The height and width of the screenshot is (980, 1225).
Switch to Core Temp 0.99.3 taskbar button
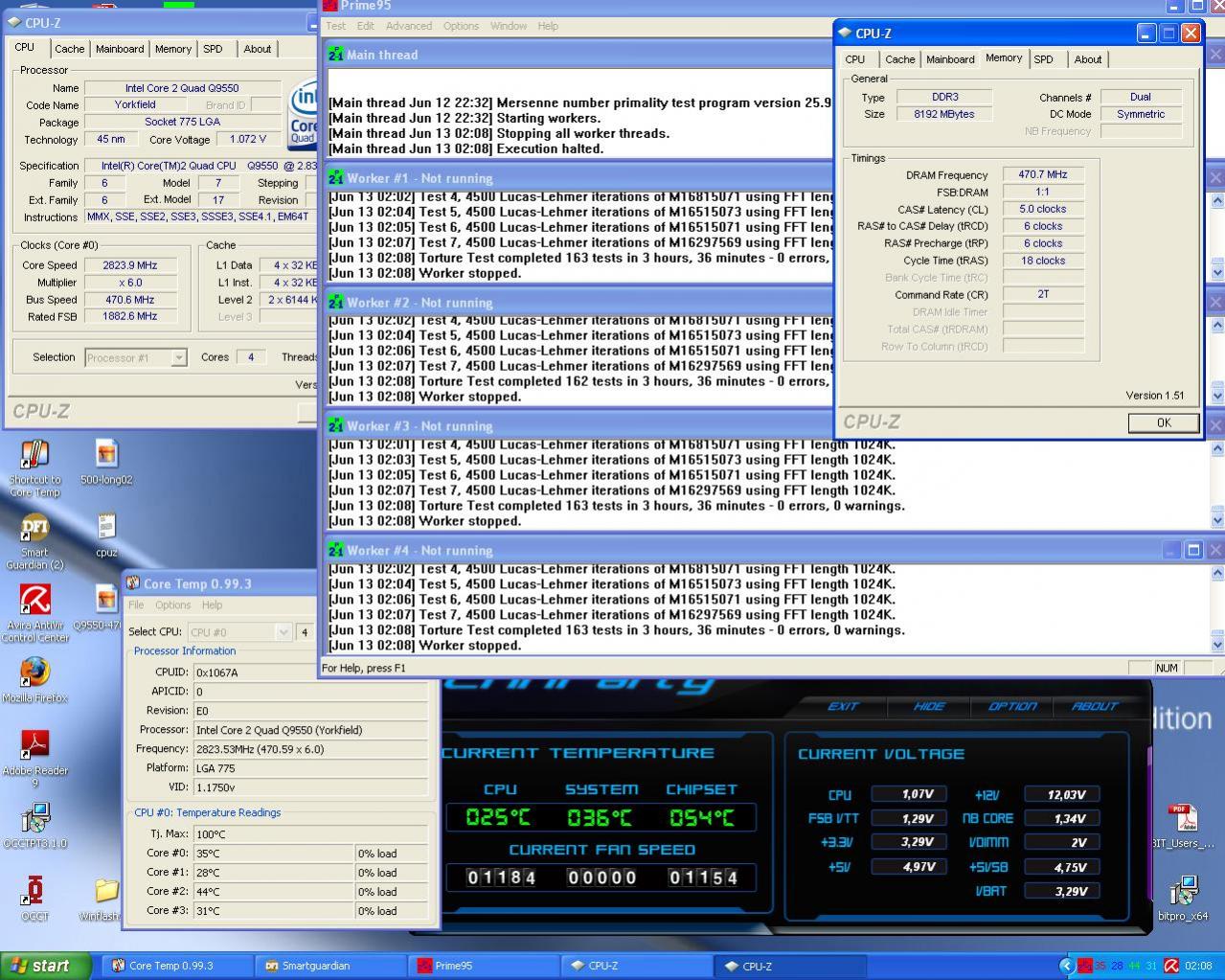[176, 966]
